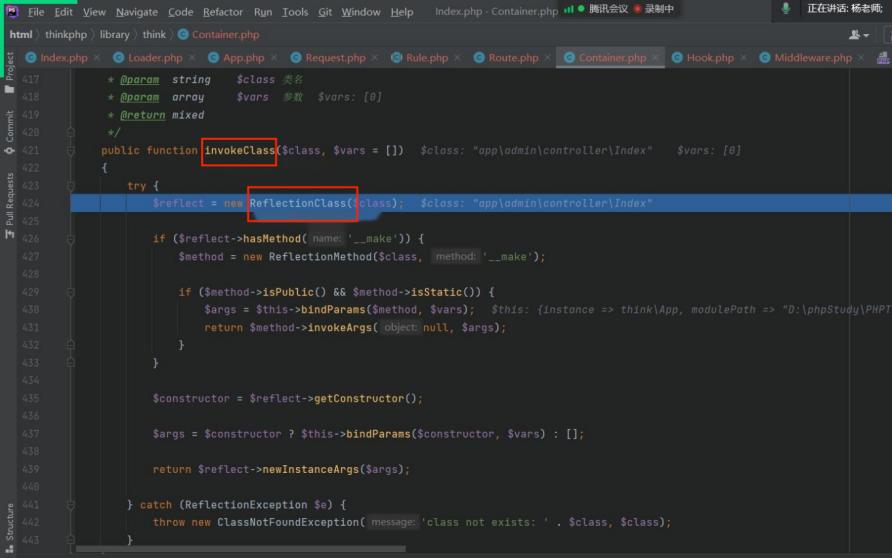The image size is (892, 559).
Task: Open the Run menu
Action: (x=262, y=12)
